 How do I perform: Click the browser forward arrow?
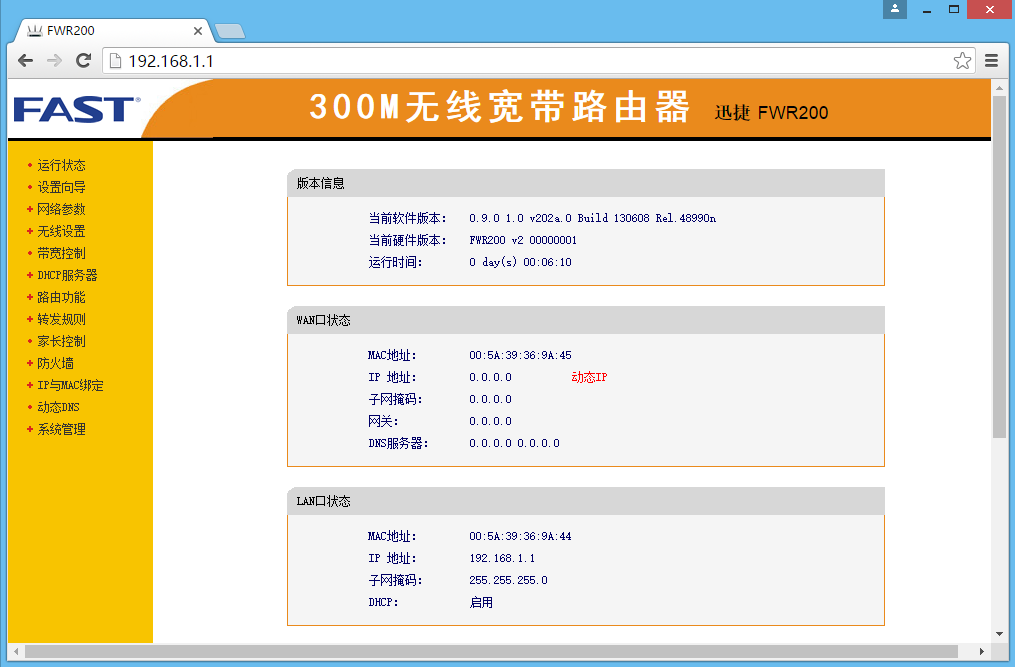tap(54, 61)
